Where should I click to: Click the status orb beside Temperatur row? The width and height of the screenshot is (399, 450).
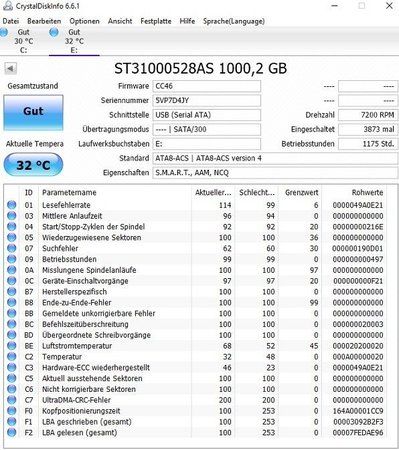tap(12, 357)
